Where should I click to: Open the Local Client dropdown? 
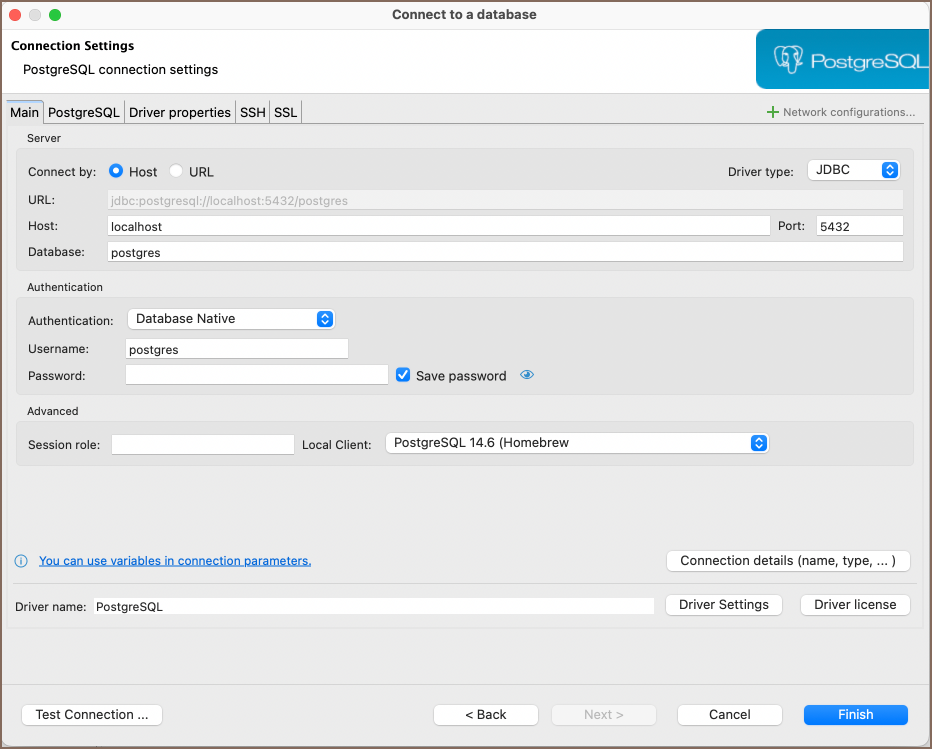point(577,443)
